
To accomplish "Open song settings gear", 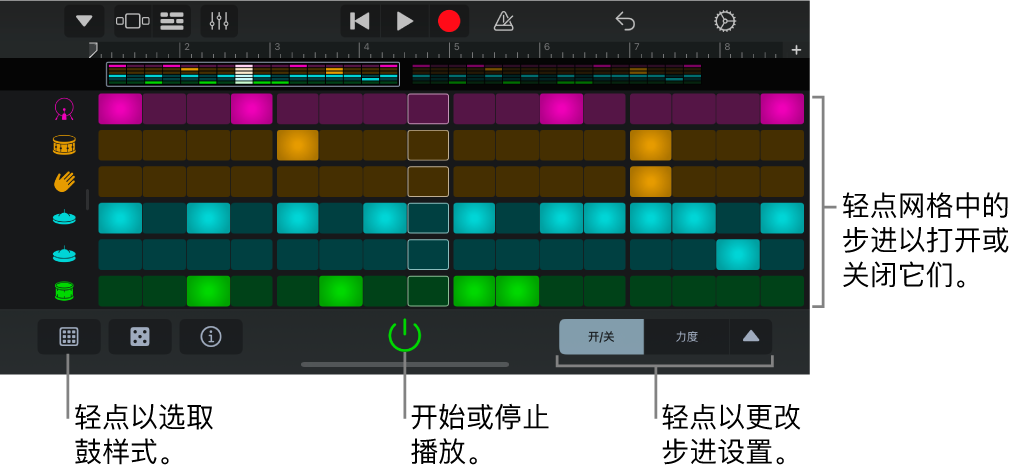I will click(725, 21).
